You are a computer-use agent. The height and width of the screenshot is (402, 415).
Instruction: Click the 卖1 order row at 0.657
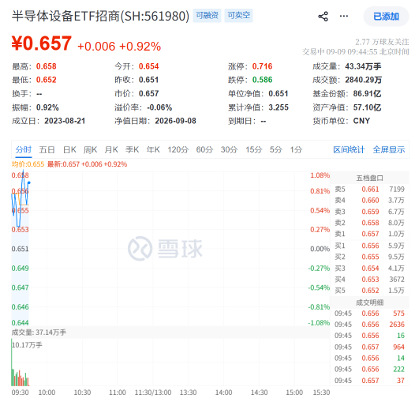point(370,234)
